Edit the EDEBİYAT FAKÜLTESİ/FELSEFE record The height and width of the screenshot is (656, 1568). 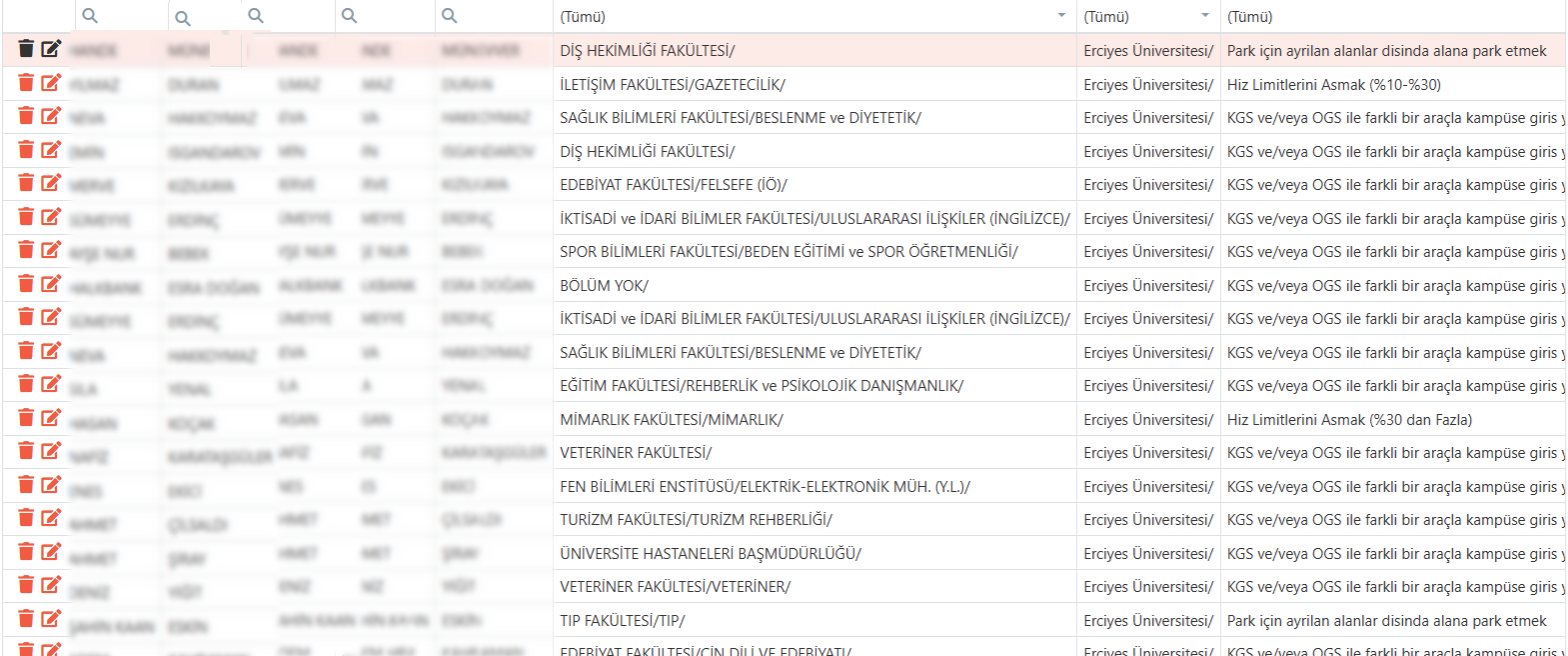click(51, 183)
